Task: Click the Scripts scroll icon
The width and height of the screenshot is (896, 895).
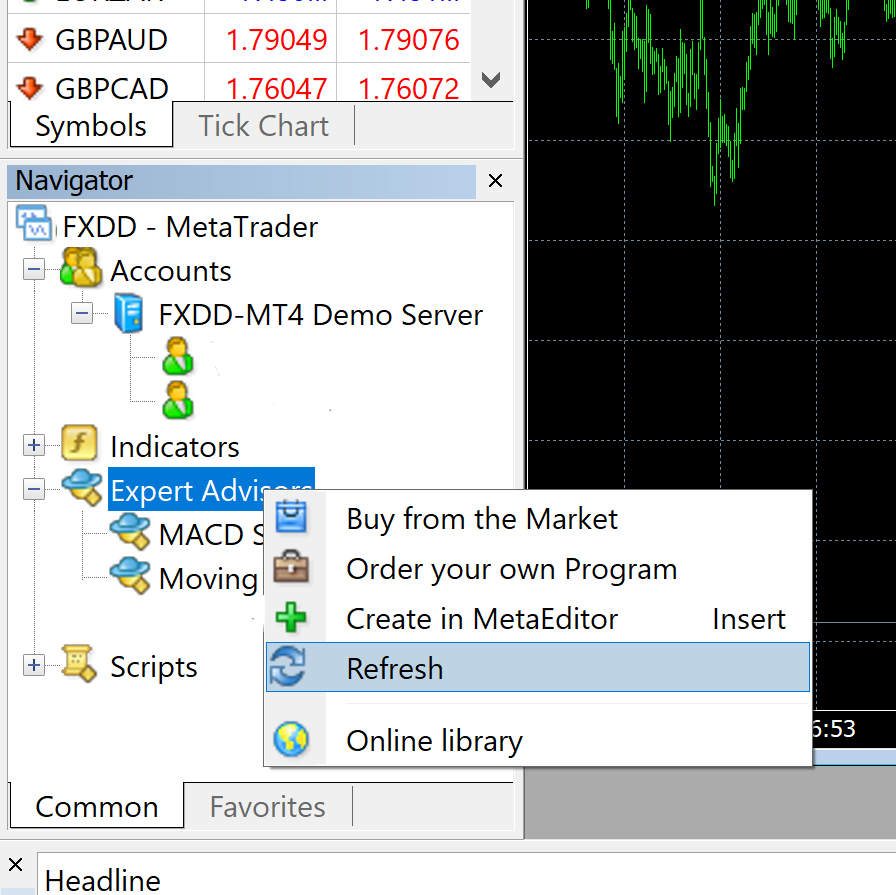Action: coord(79,663)
